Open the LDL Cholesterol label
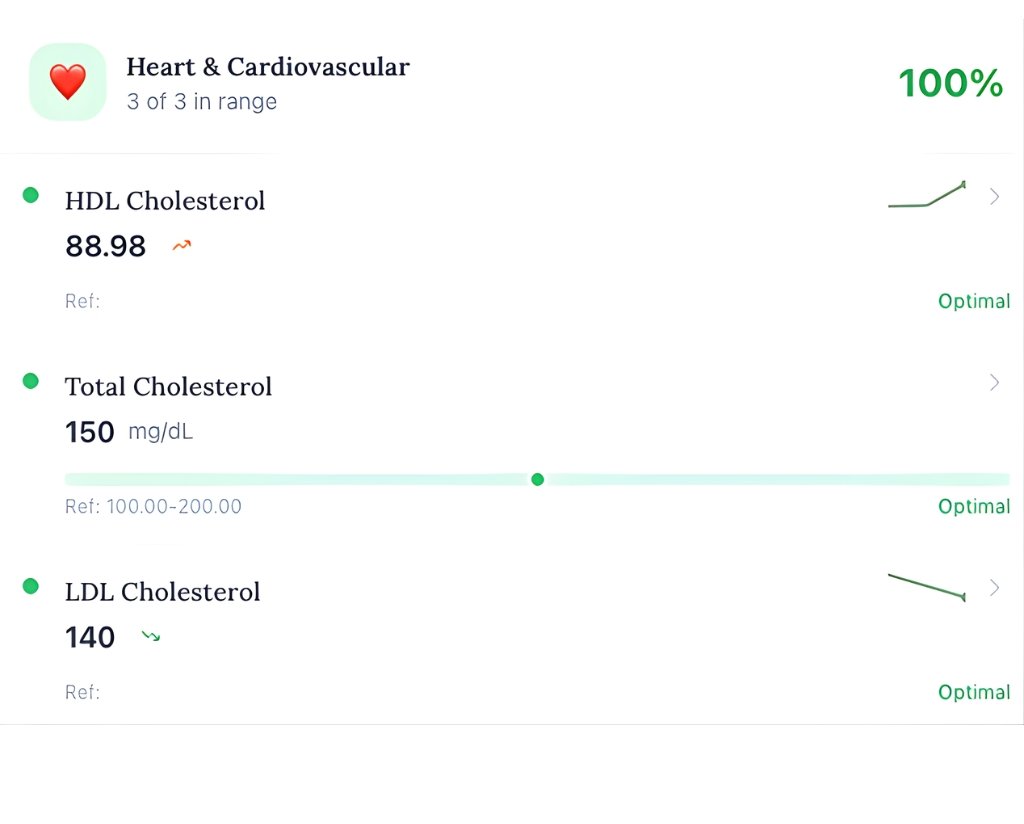 coord(162,592)
